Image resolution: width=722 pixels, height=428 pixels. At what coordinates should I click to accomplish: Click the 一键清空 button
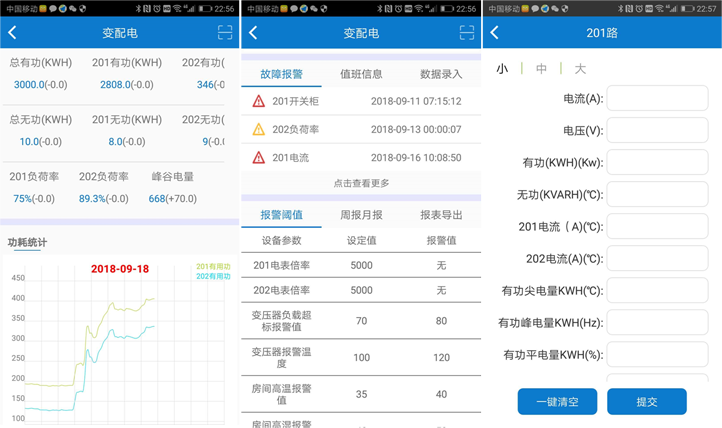pyautogui.click(x=557, y=402)
